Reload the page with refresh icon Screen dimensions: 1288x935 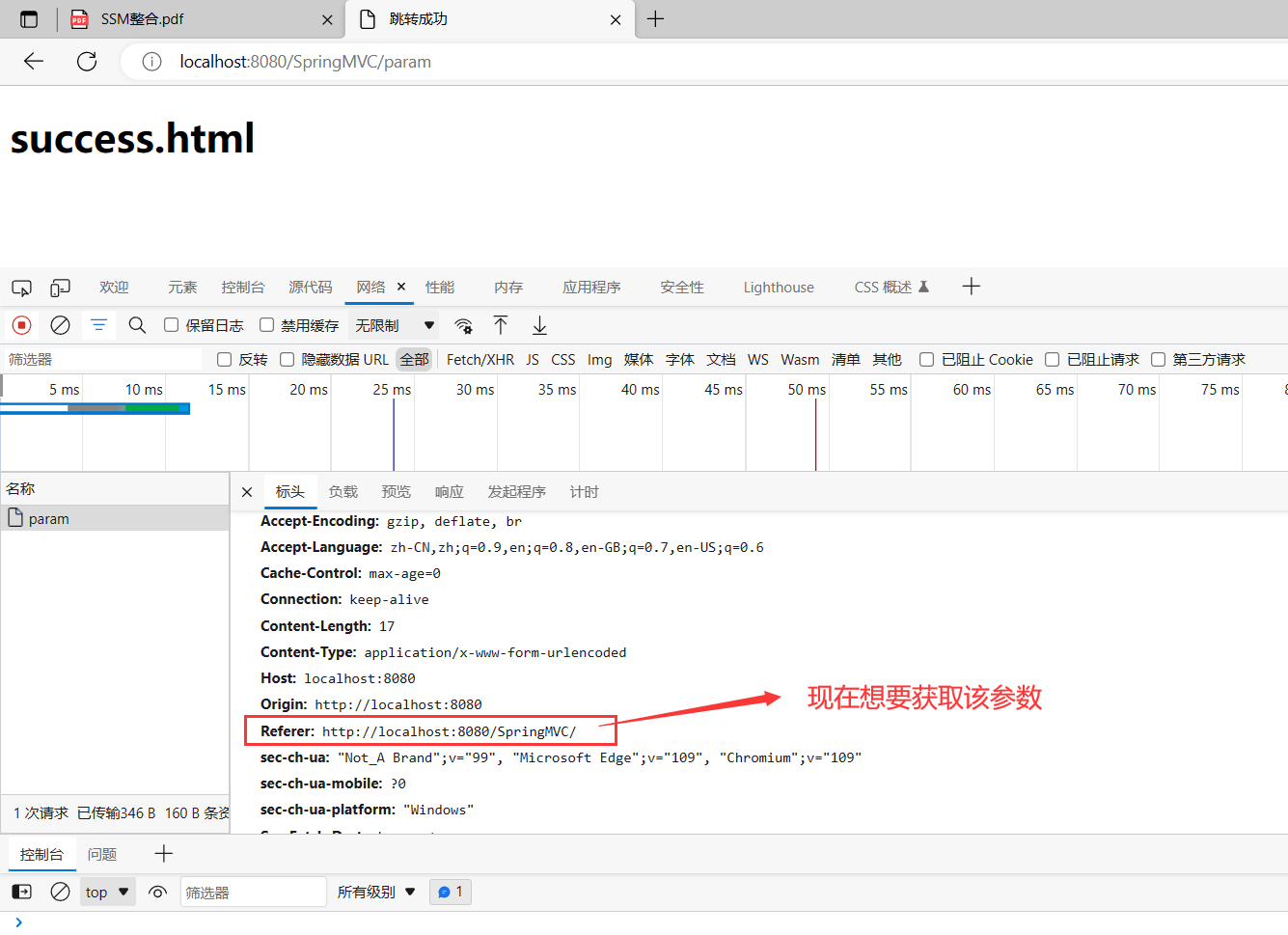[87, 62]
